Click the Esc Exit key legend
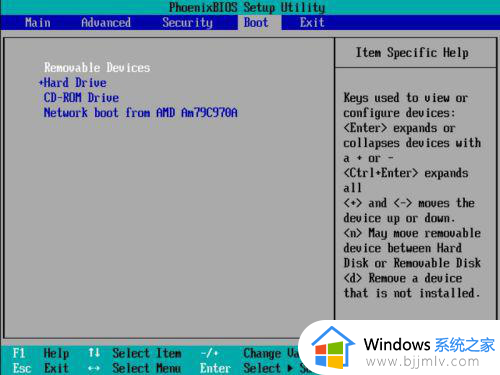The width and height of the screenshot is (500, 375). point(41,368)
